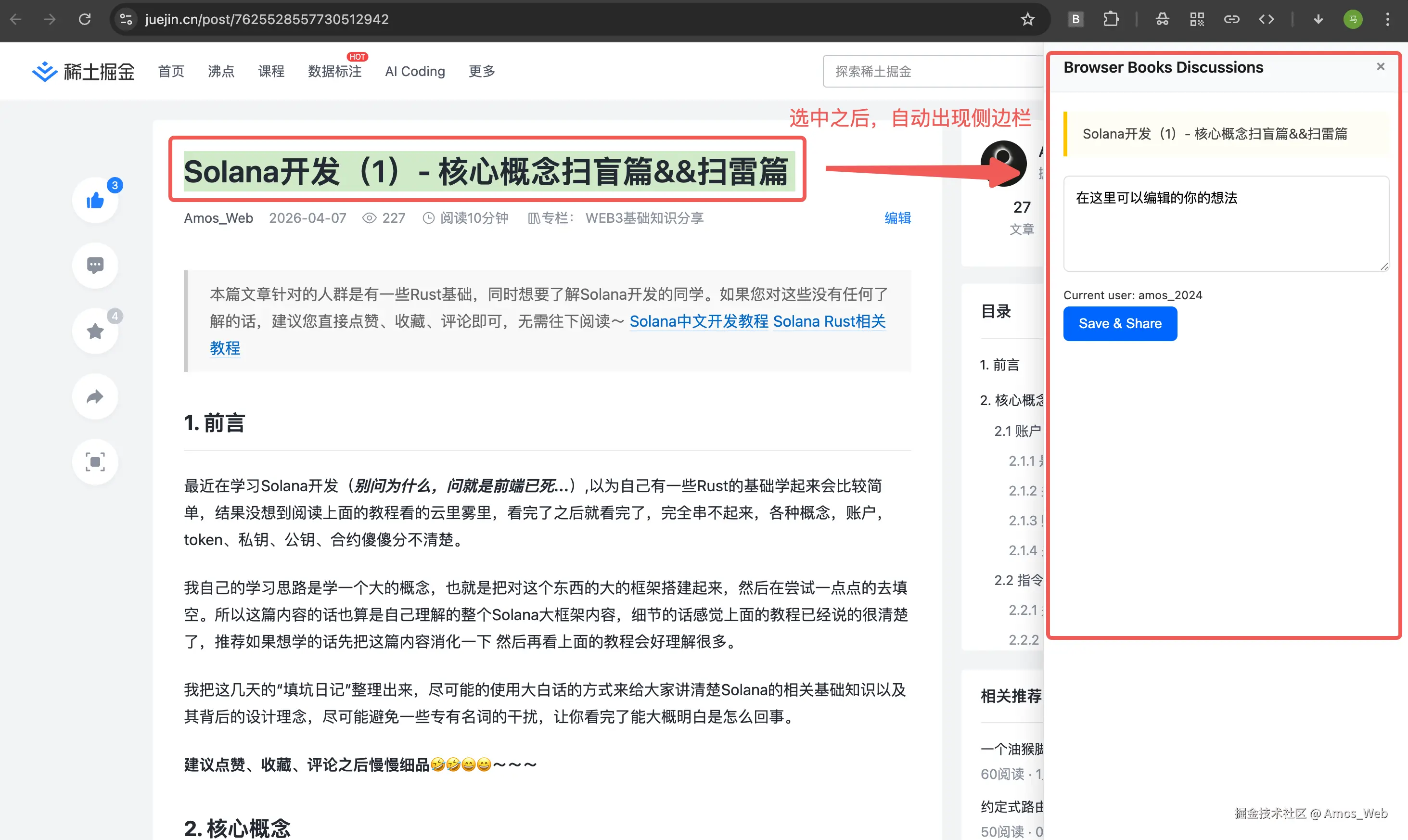Open the QR code extension icon
The width and height of the screenshot is (1408, 840).
click(1197, 19)
